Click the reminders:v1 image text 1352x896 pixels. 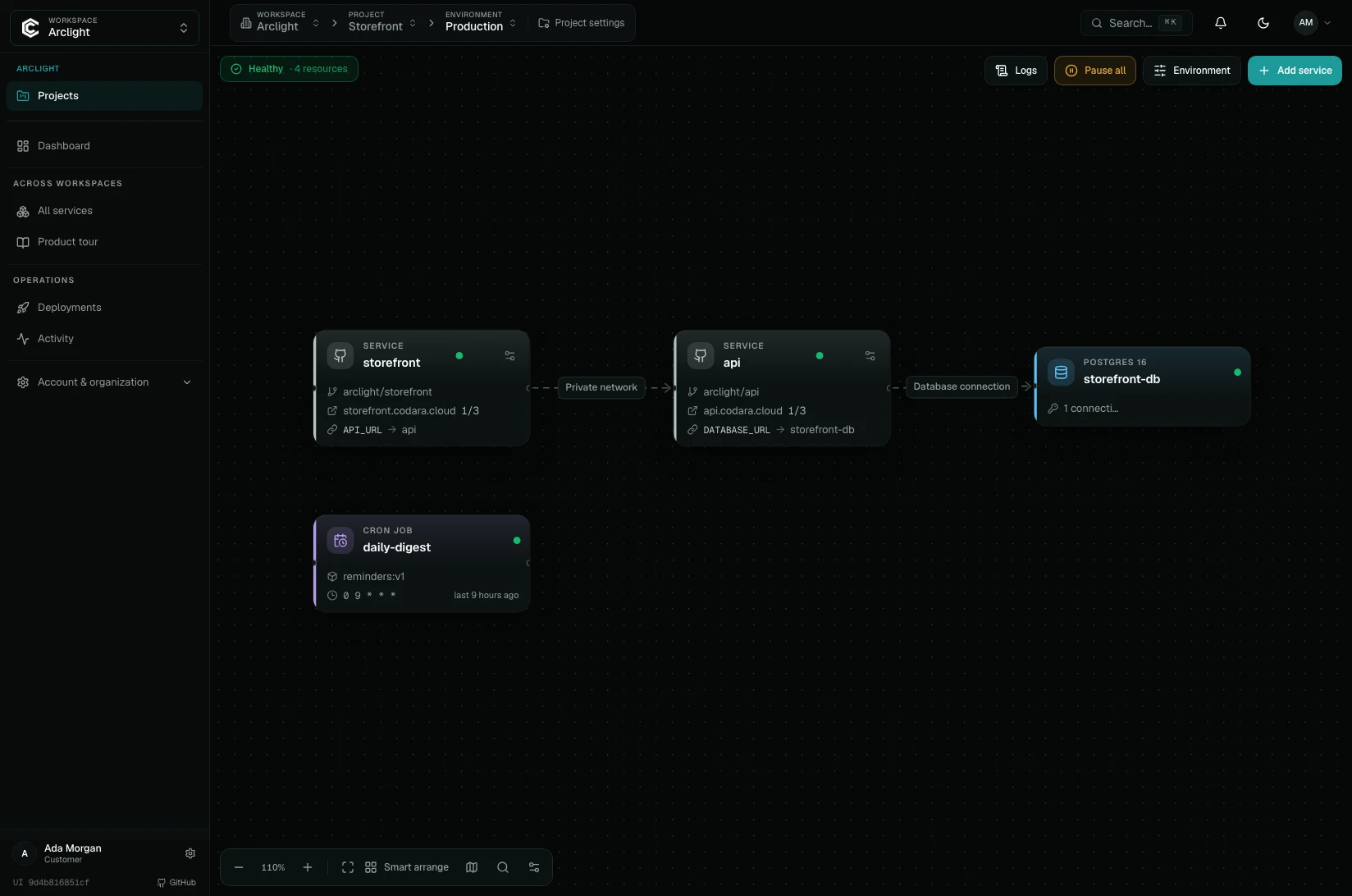coord(373,577)
